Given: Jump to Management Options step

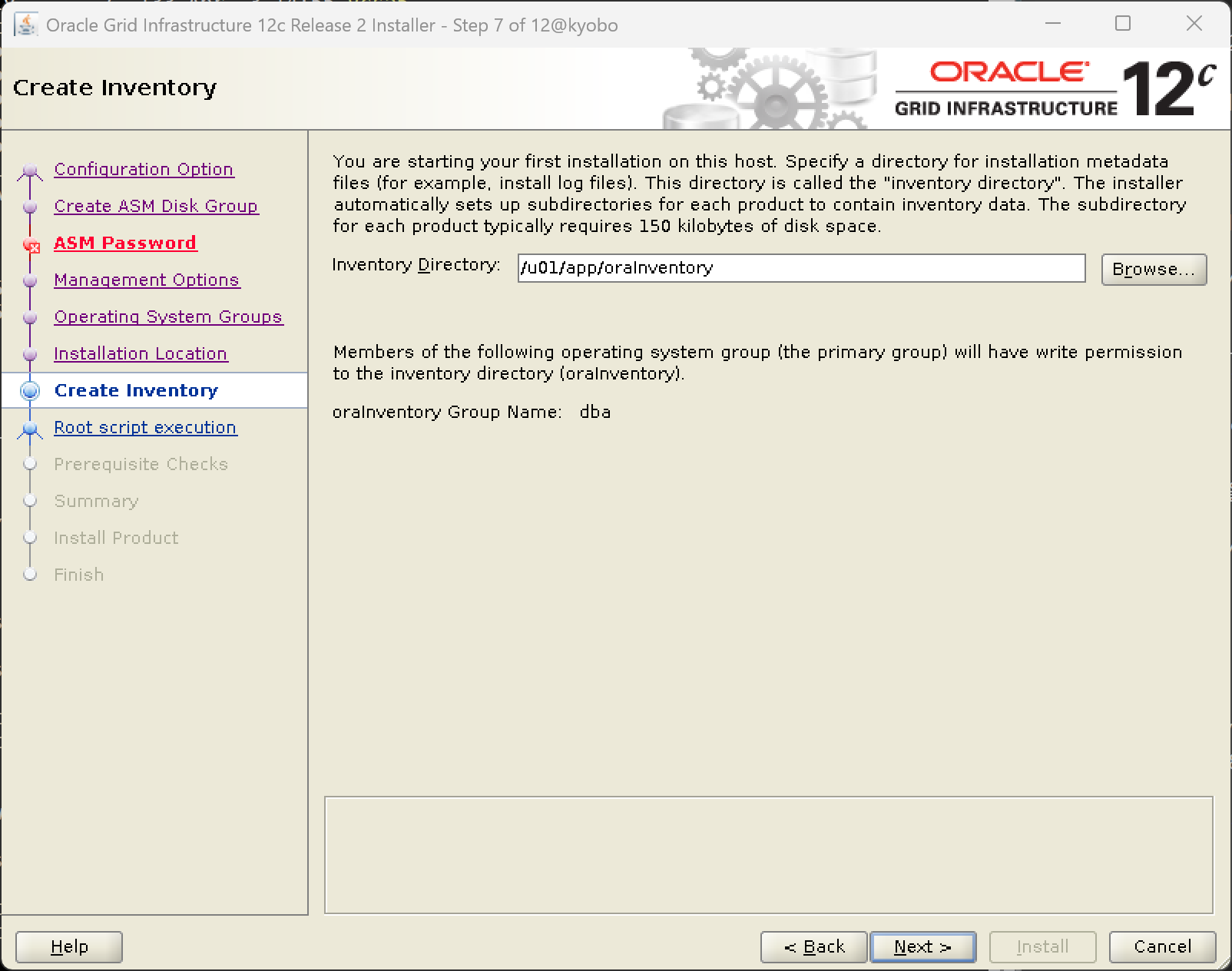Looking at the screenshot, I should point(147,280).
